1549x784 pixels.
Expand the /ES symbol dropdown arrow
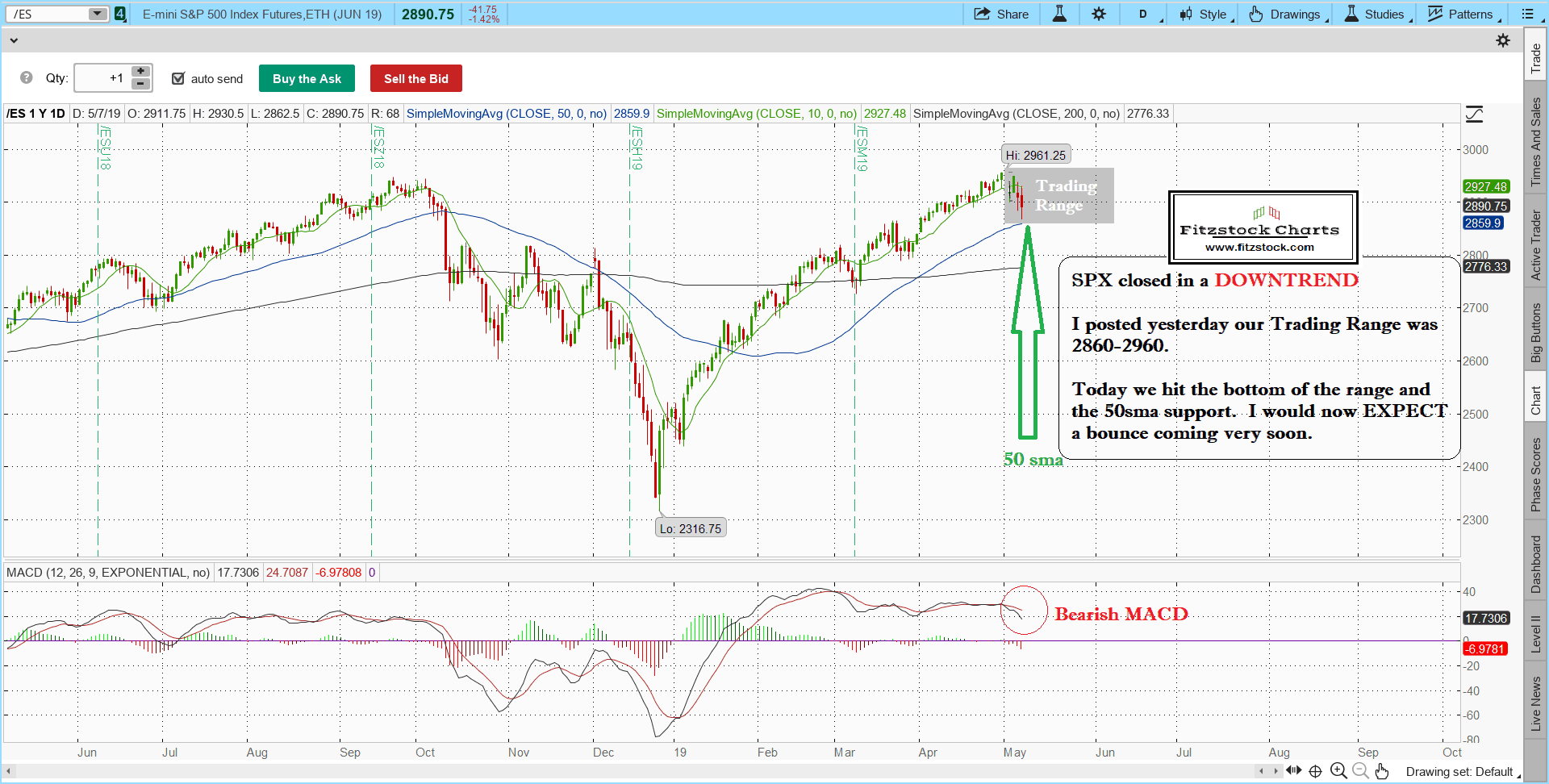[97, 14]
